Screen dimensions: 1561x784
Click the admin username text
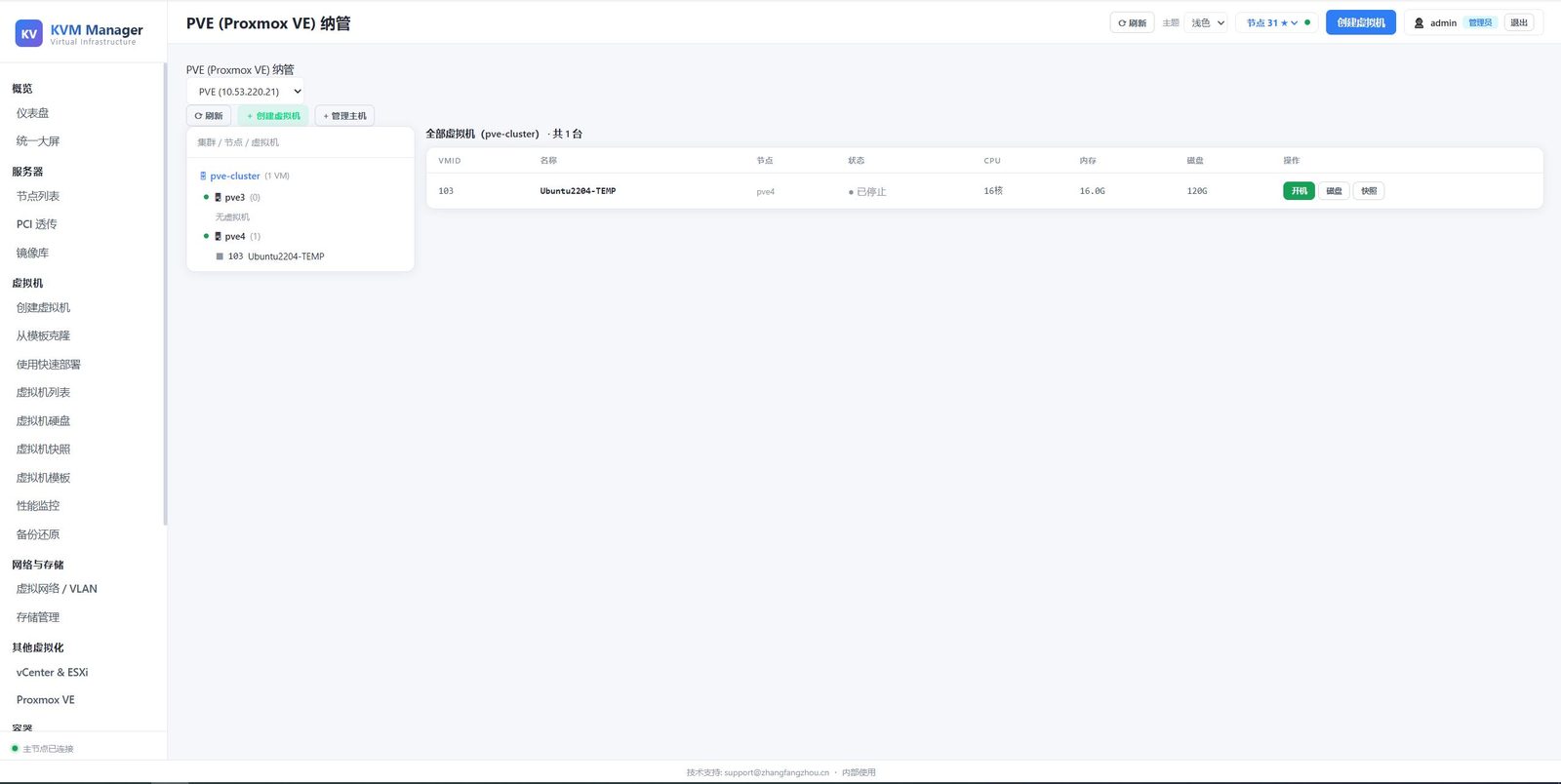click(x=1444, y=22)
